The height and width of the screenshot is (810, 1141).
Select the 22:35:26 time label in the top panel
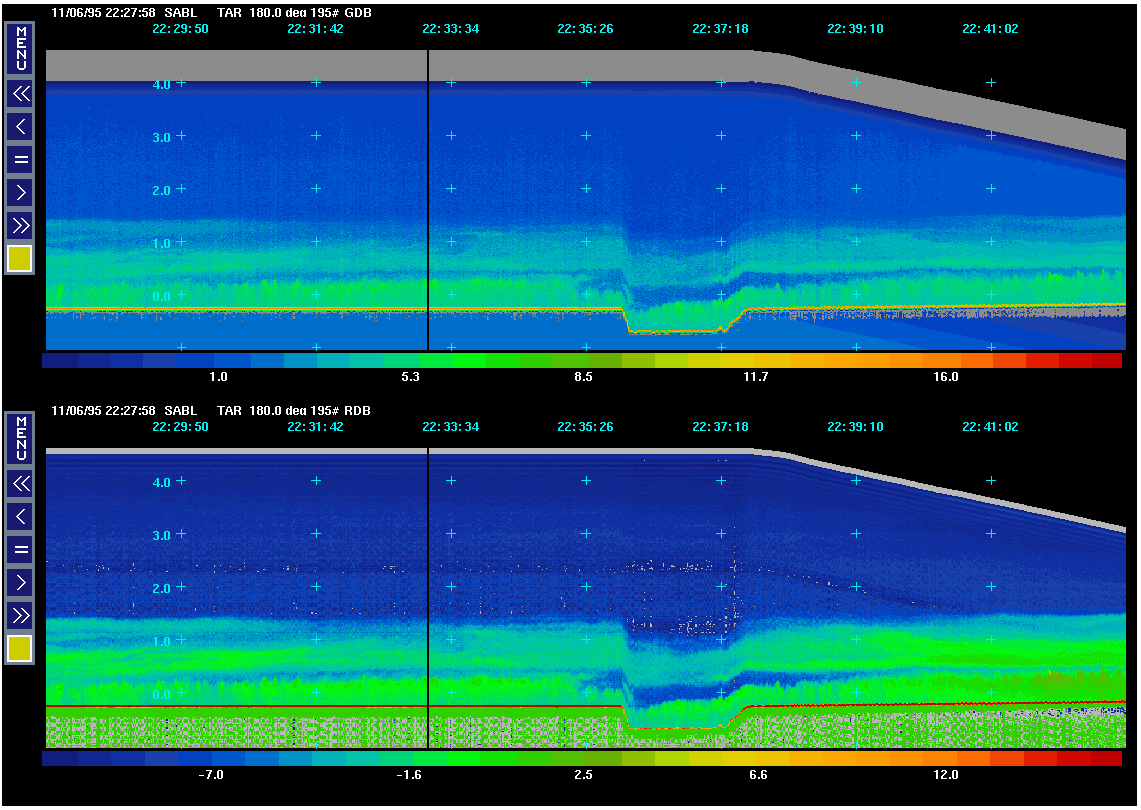[585, 29]
